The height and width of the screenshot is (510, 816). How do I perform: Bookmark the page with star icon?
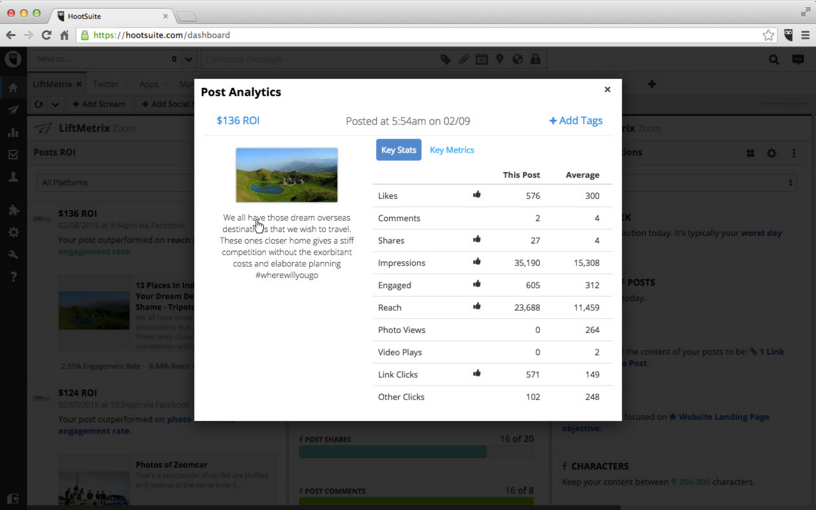coord(768,35)
